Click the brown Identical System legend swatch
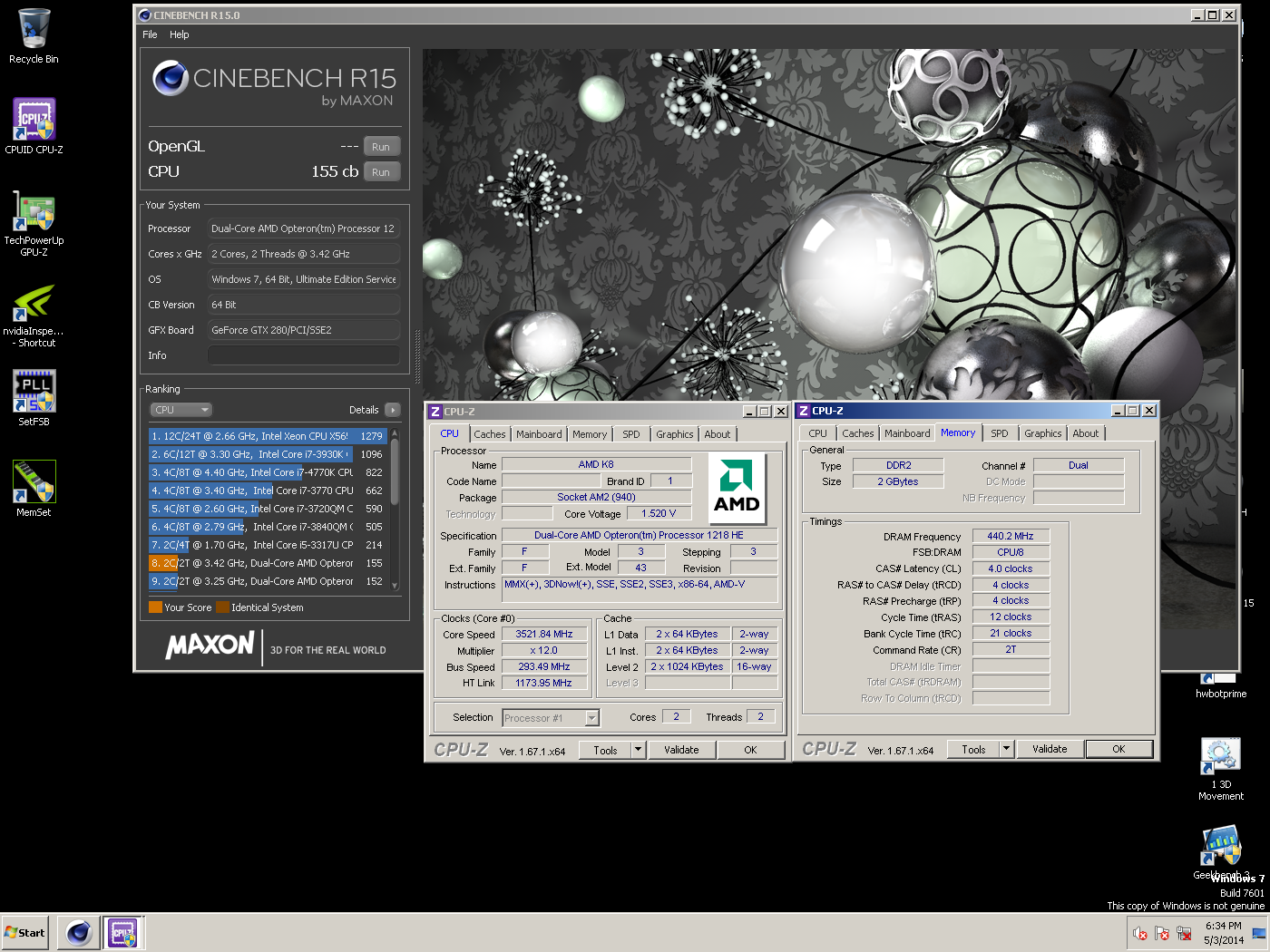The height and width of the screenshot is (952, 1270). click(222, 607)
